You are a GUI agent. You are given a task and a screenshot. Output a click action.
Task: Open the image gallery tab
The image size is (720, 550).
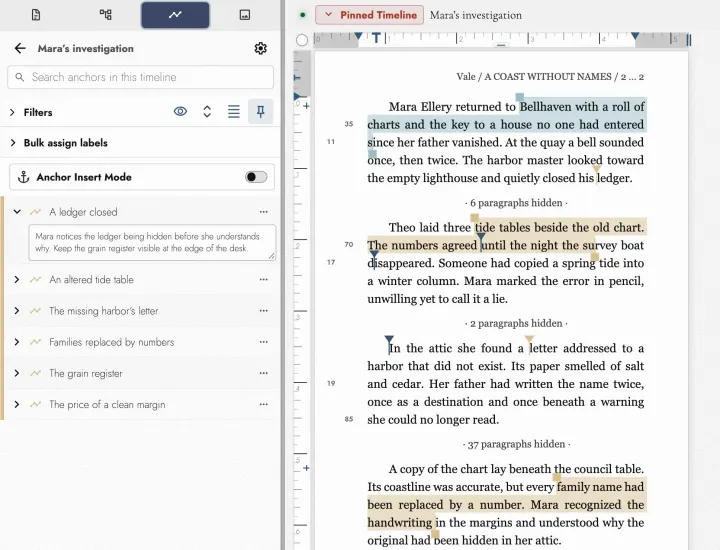[245, 15]
